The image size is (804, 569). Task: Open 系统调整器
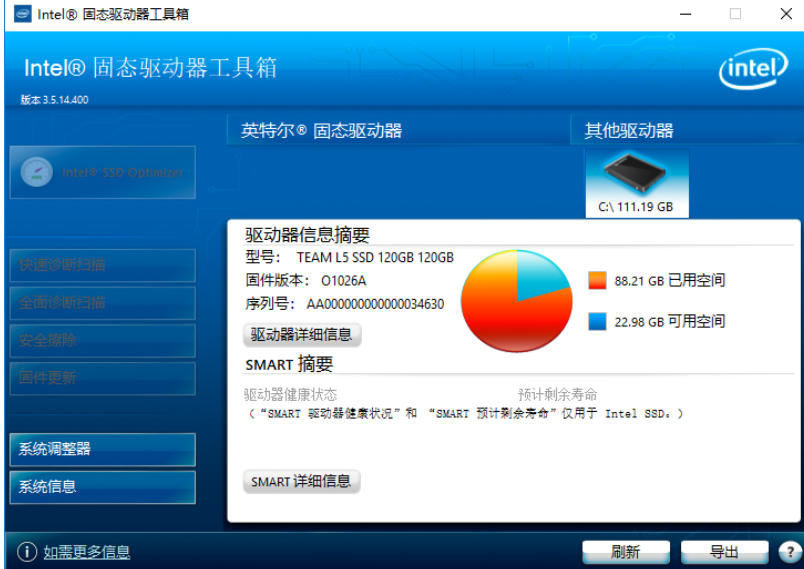point(103,449)
